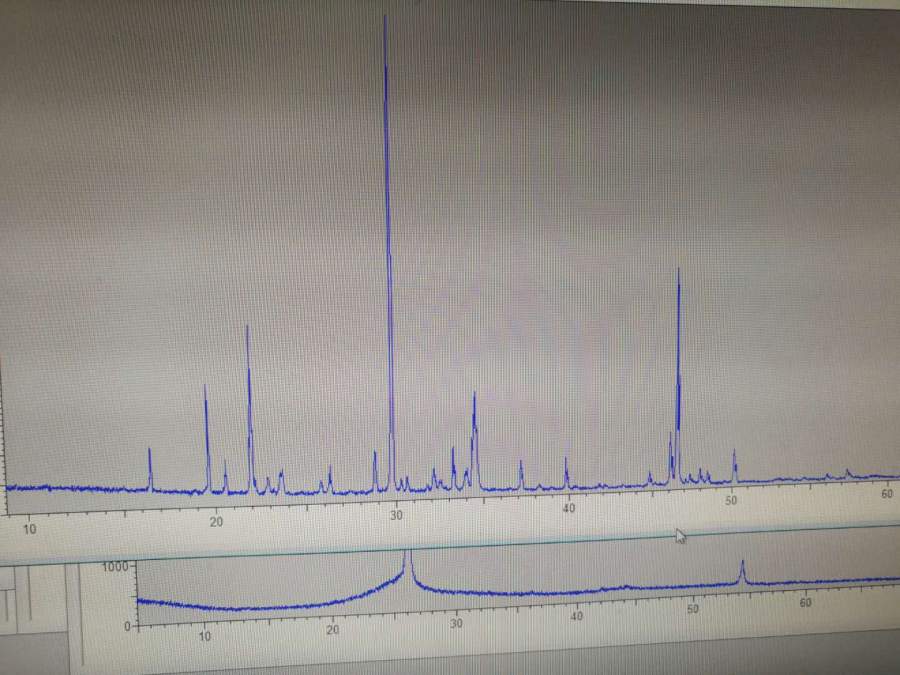This screenshot has height=675, width=900.
Task: Click the "50" axis label of the upper plot
Action: pyautogui.click(x=731, y=501)
